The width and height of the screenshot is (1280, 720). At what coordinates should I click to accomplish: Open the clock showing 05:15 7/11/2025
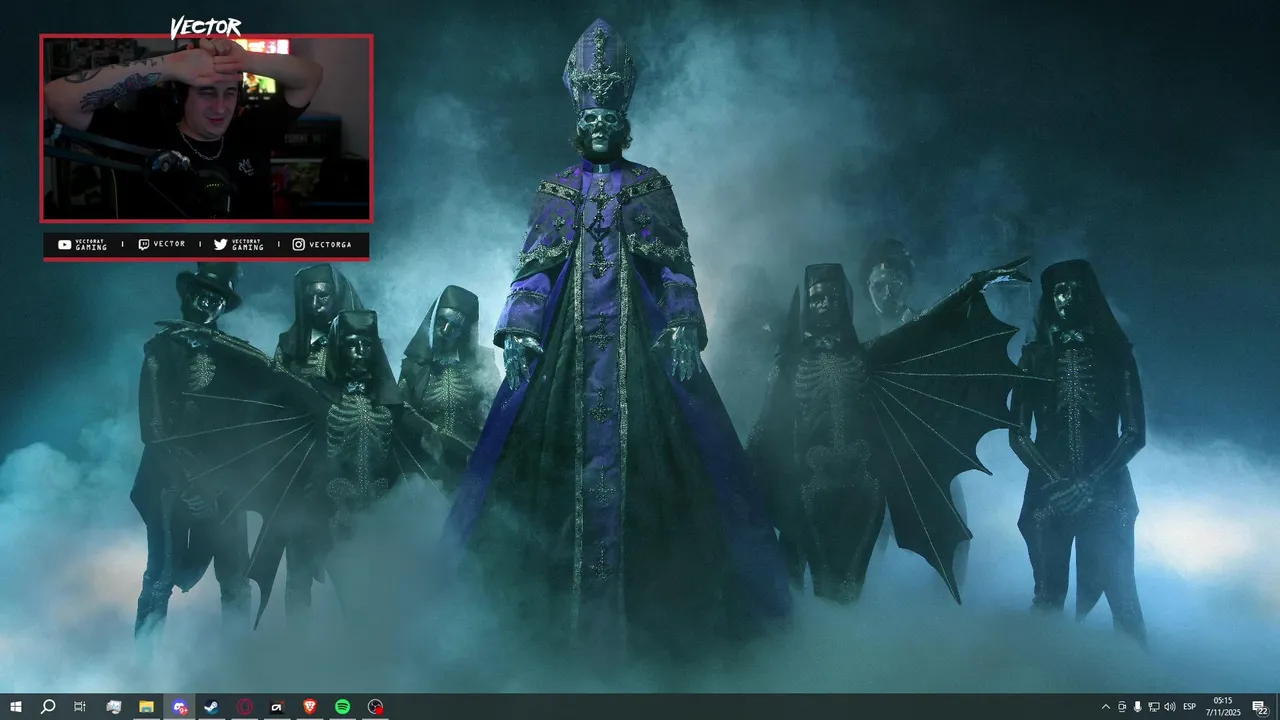(x=1222, y=707)
